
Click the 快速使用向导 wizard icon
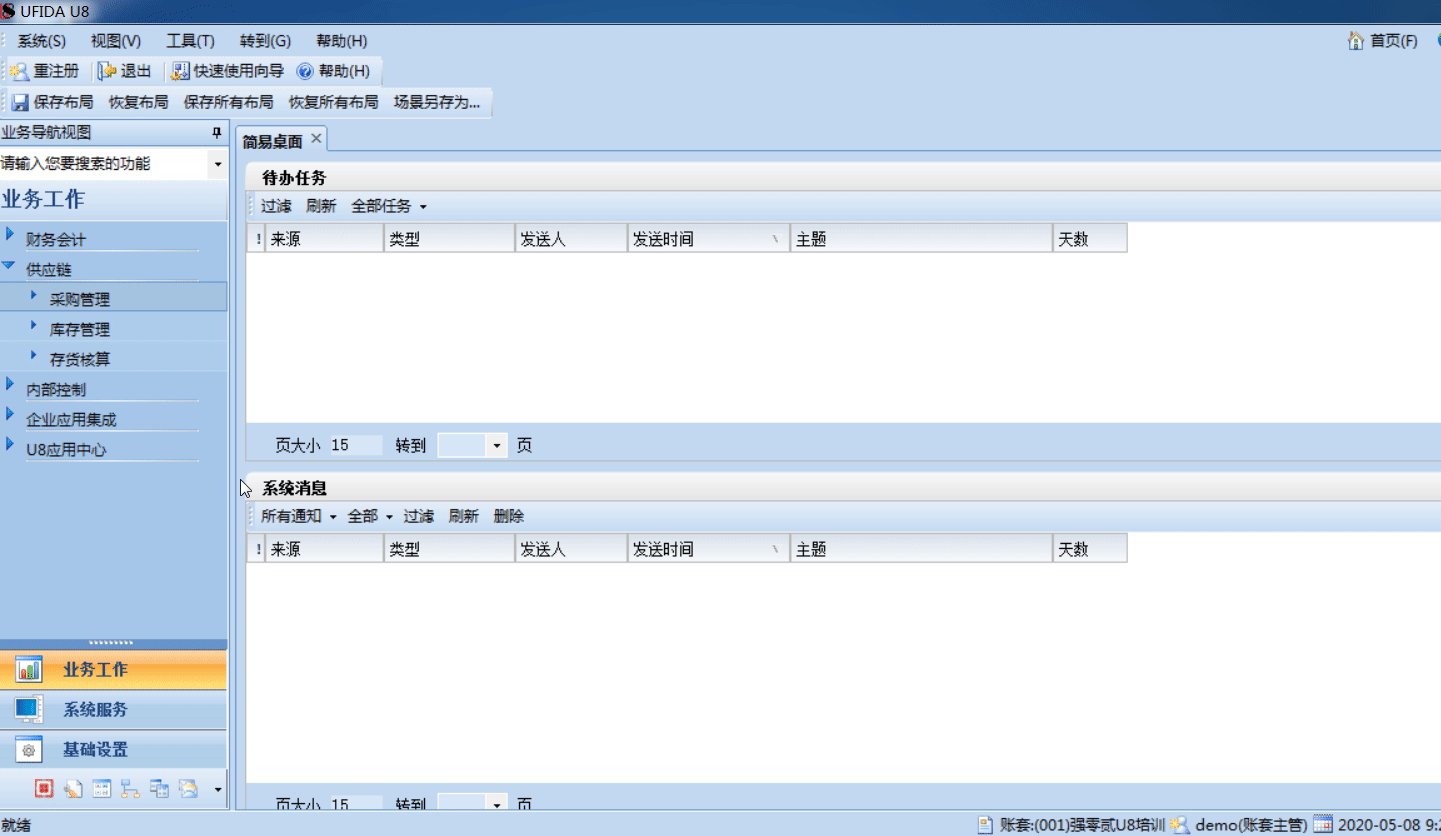coord(180,71)
